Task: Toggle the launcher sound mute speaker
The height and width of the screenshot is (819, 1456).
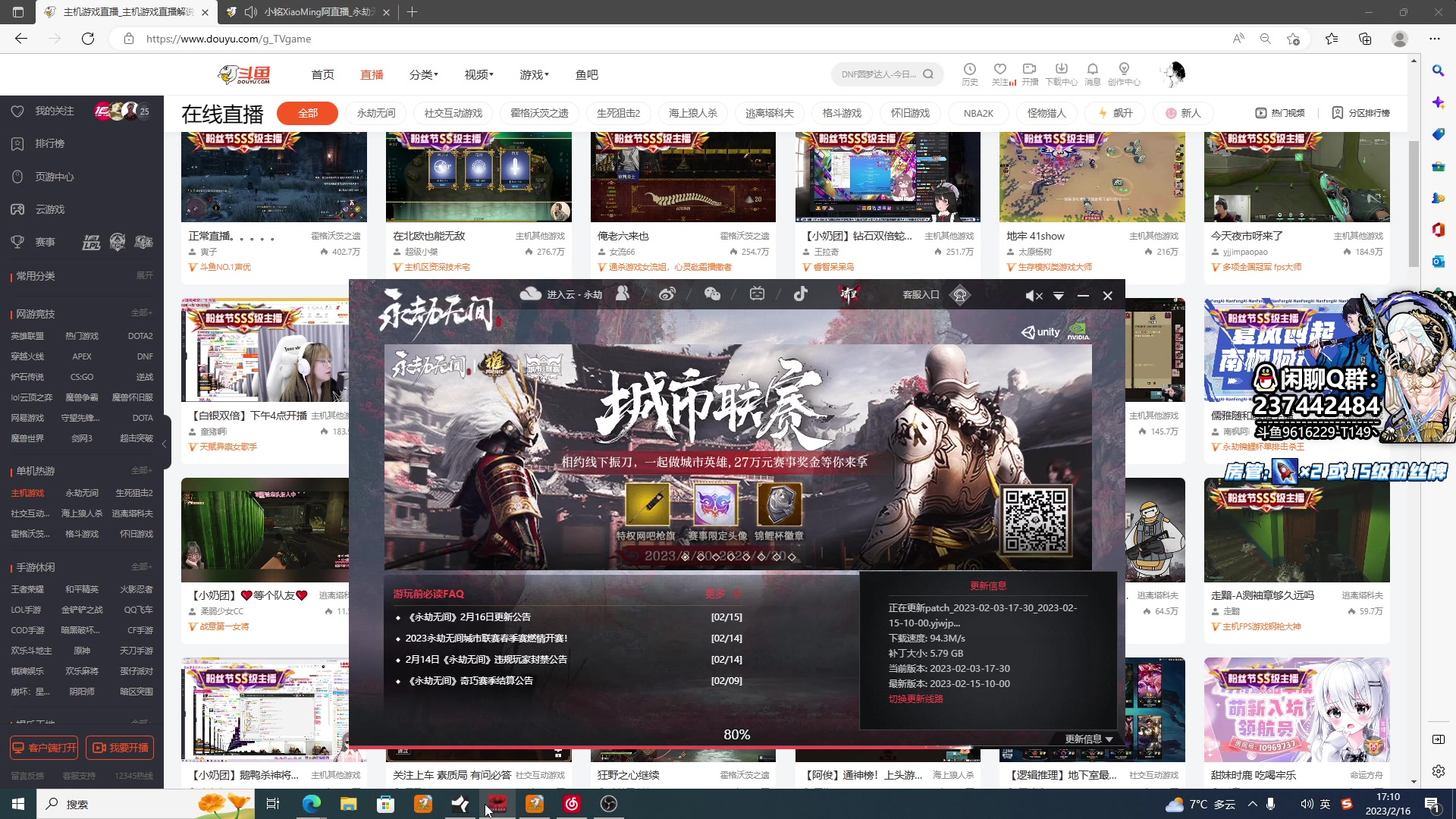Action: [x=1034, y=296]
